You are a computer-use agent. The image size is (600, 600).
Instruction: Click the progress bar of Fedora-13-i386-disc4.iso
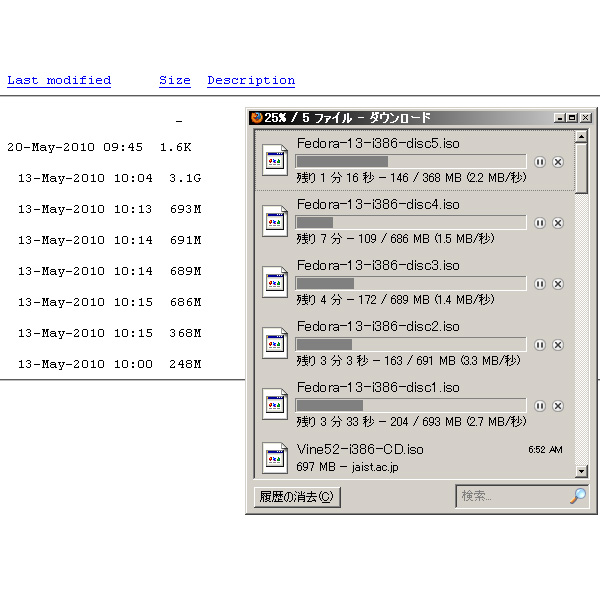point(411,222)
